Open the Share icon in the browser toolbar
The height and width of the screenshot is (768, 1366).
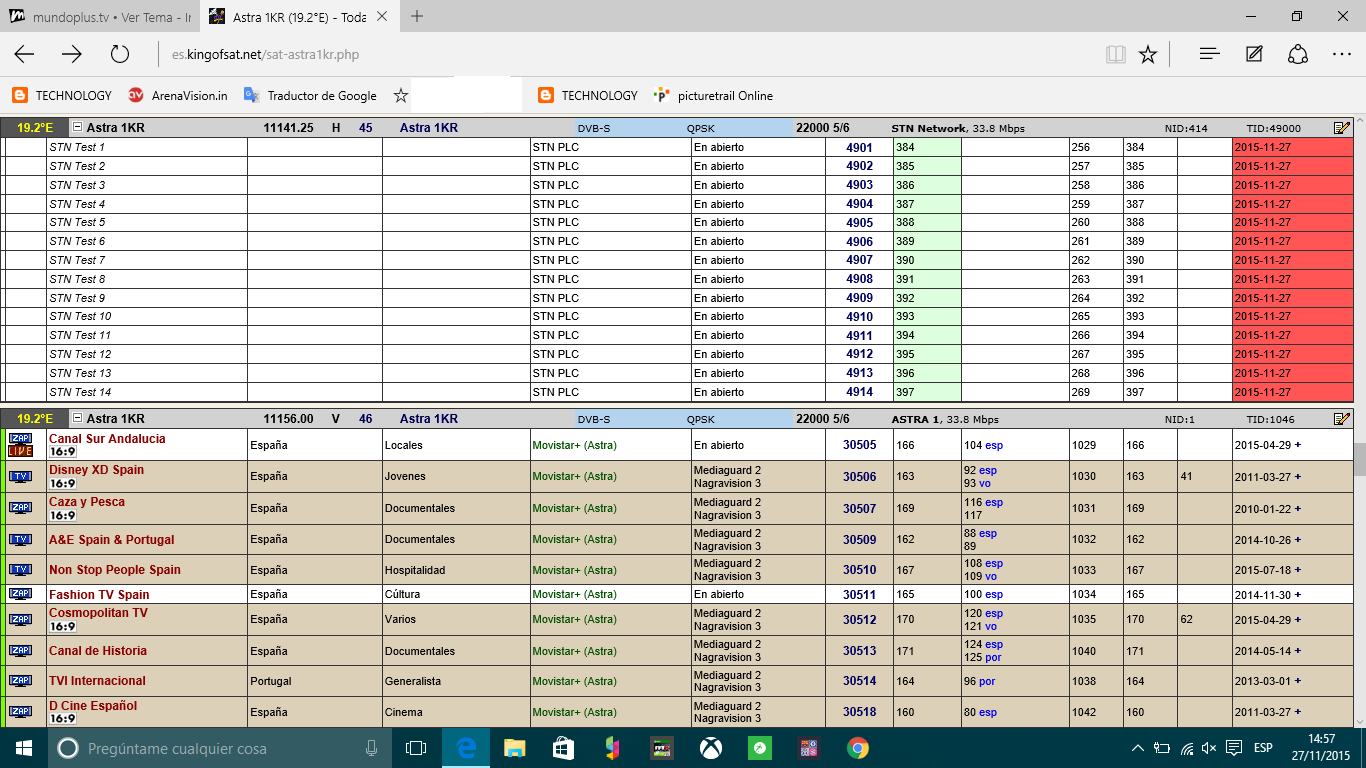(x=1298, y=55)
